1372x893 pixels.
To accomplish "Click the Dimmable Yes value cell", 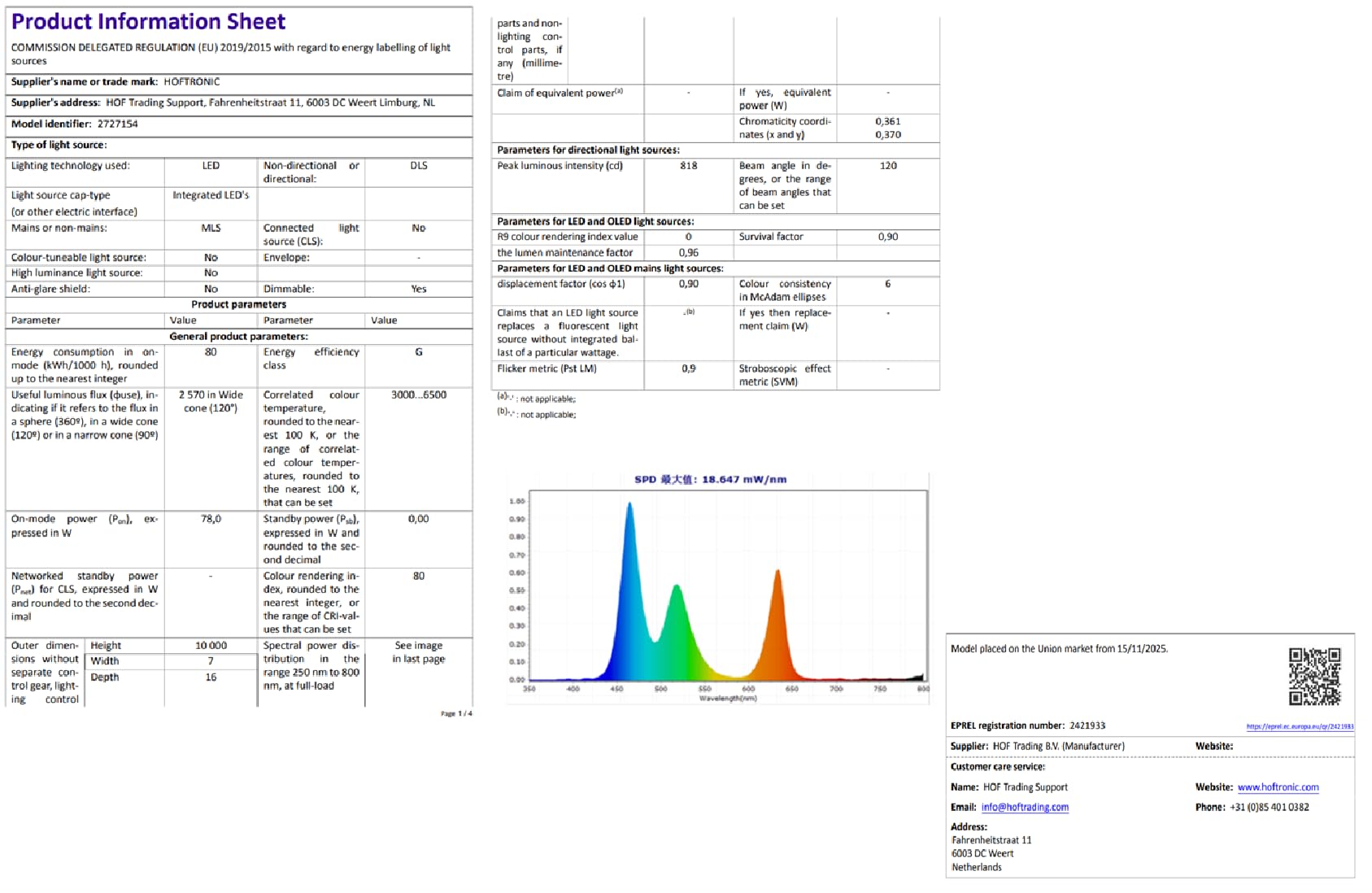I will (419, 289).
